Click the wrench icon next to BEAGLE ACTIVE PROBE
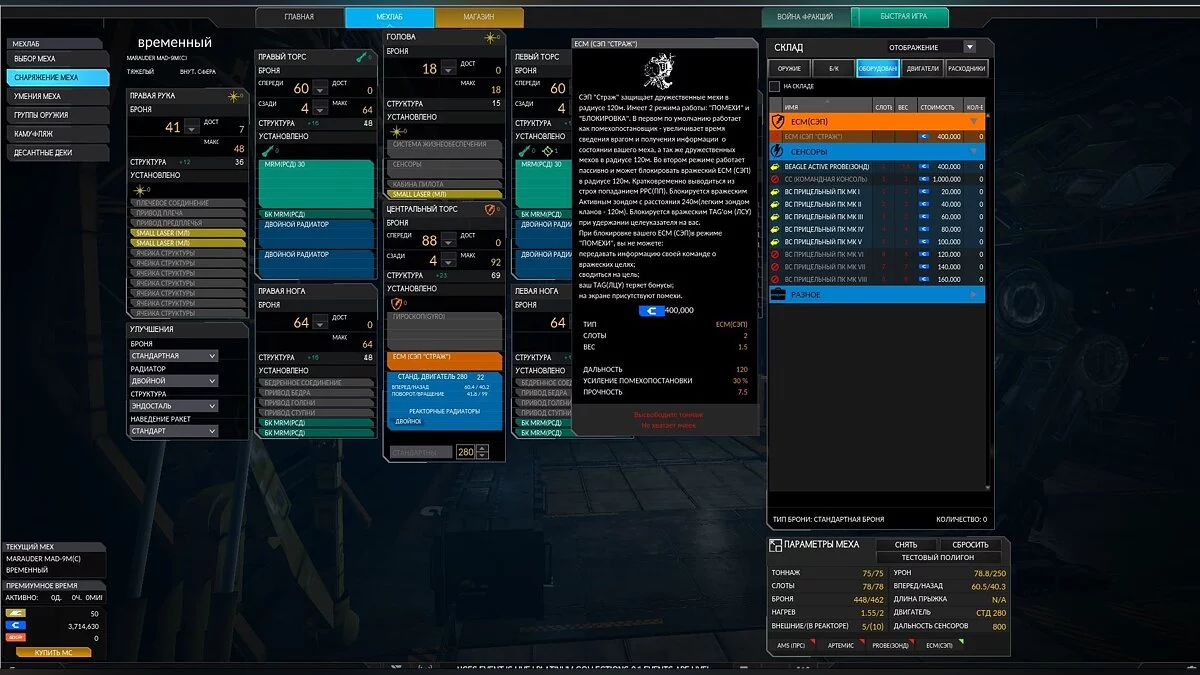 775,167
